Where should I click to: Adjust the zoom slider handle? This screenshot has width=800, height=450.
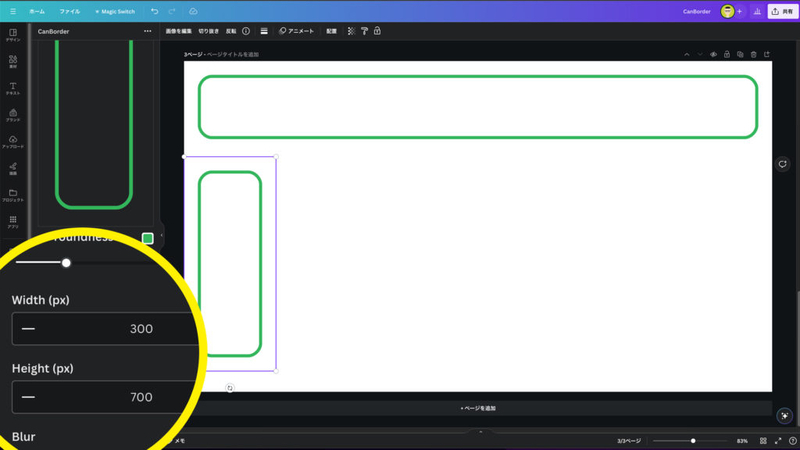[693, 441]
